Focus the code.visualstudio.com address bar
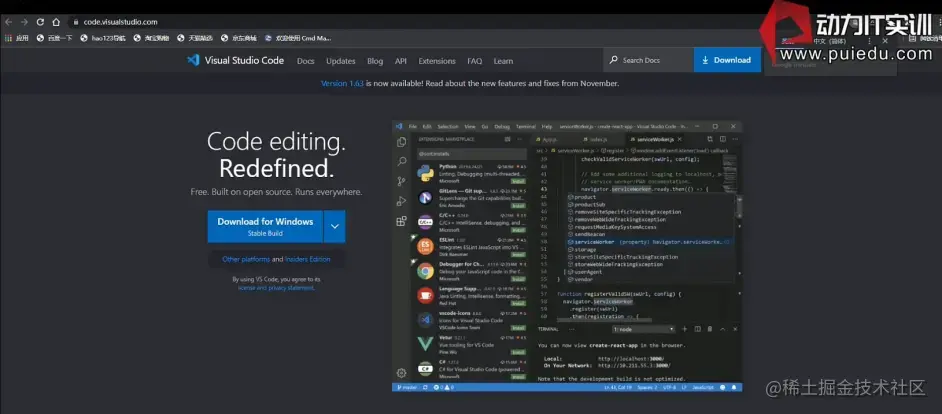This screenshot has height=414, width=942. tap(120, 22)
